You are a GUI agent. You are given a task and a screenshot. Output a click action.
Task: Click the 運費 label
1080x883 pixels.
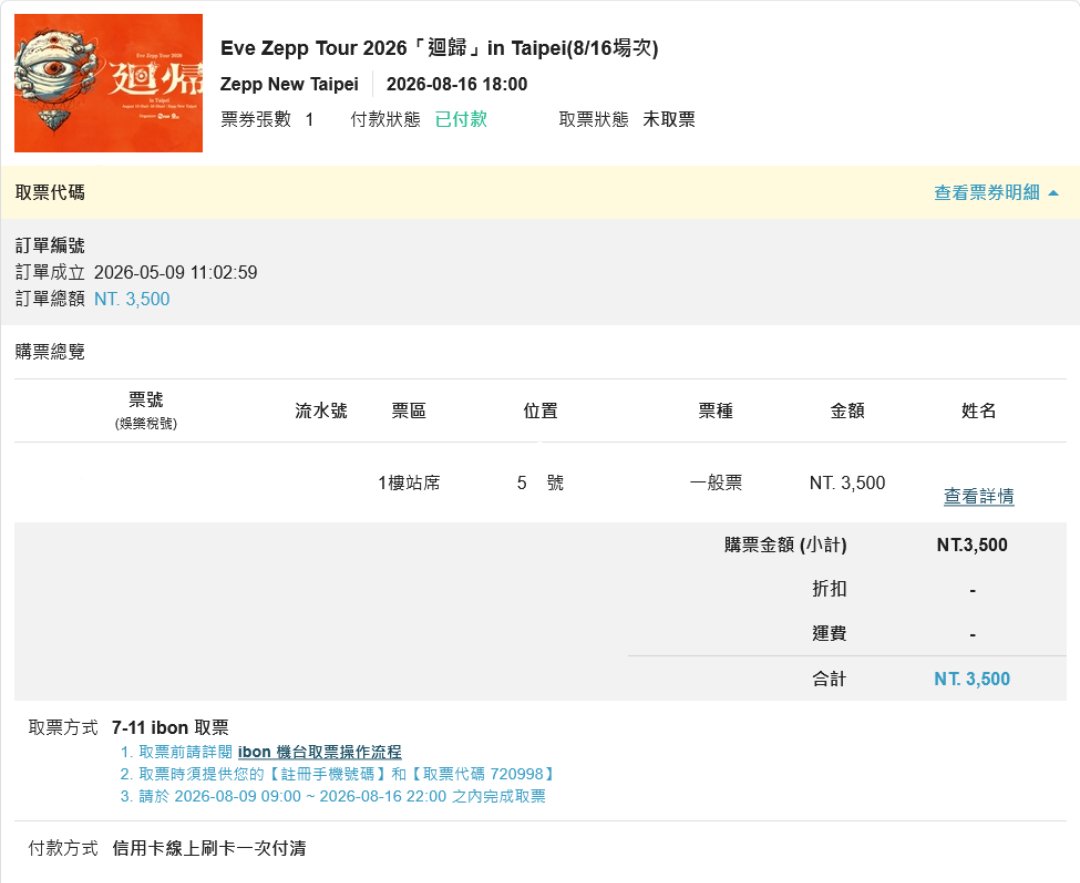click(x=829, y=634)
